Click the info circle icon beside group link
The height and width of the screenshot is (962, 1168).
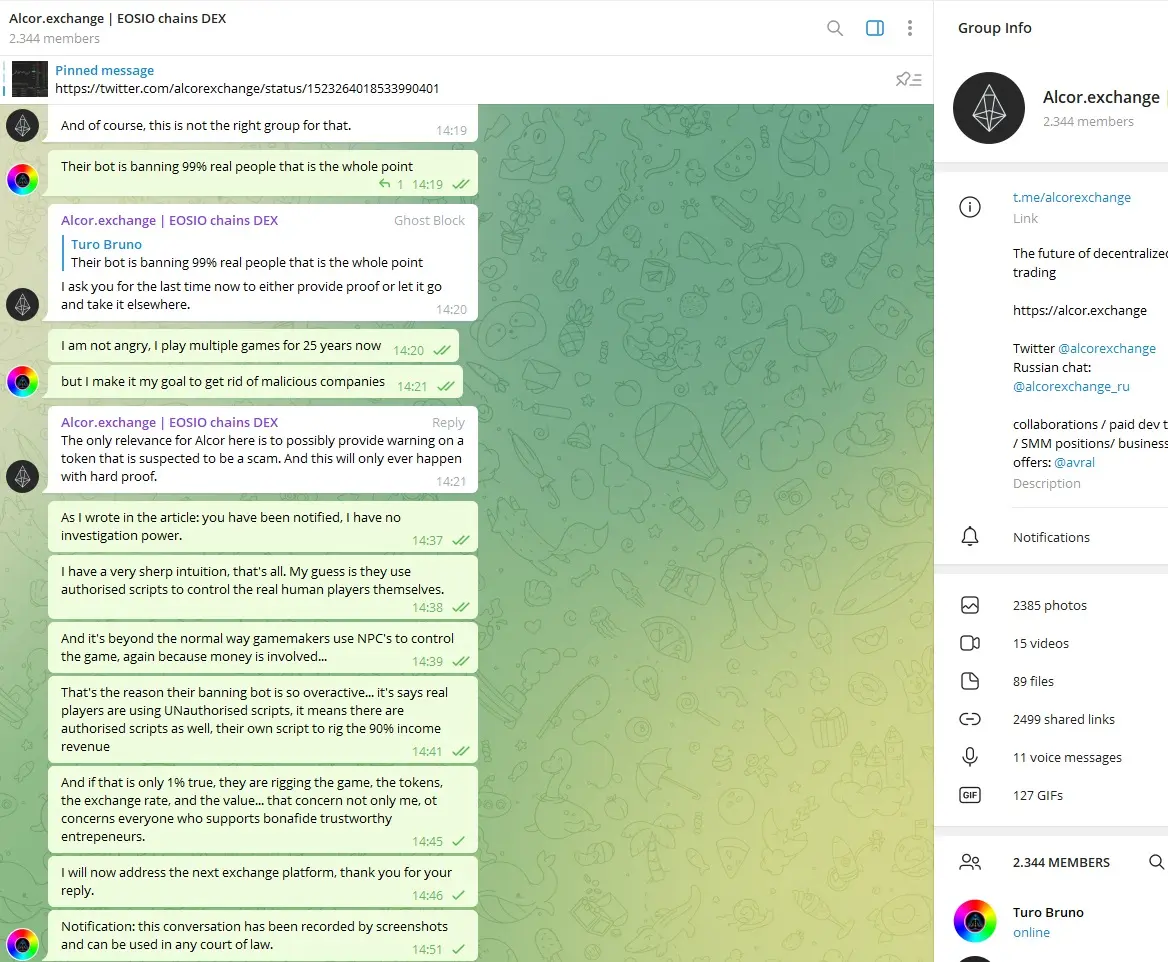coord(969,206)
